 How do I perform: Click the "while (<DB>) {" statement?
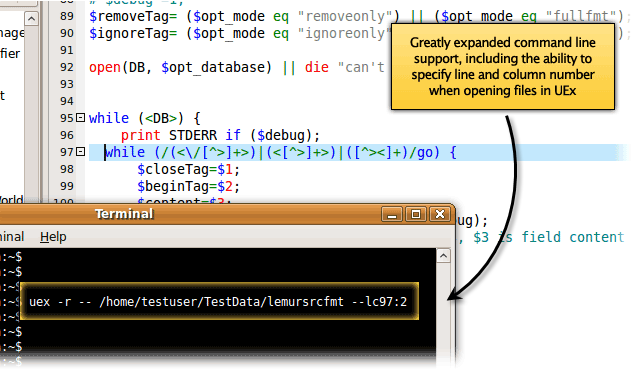point(145,118)
